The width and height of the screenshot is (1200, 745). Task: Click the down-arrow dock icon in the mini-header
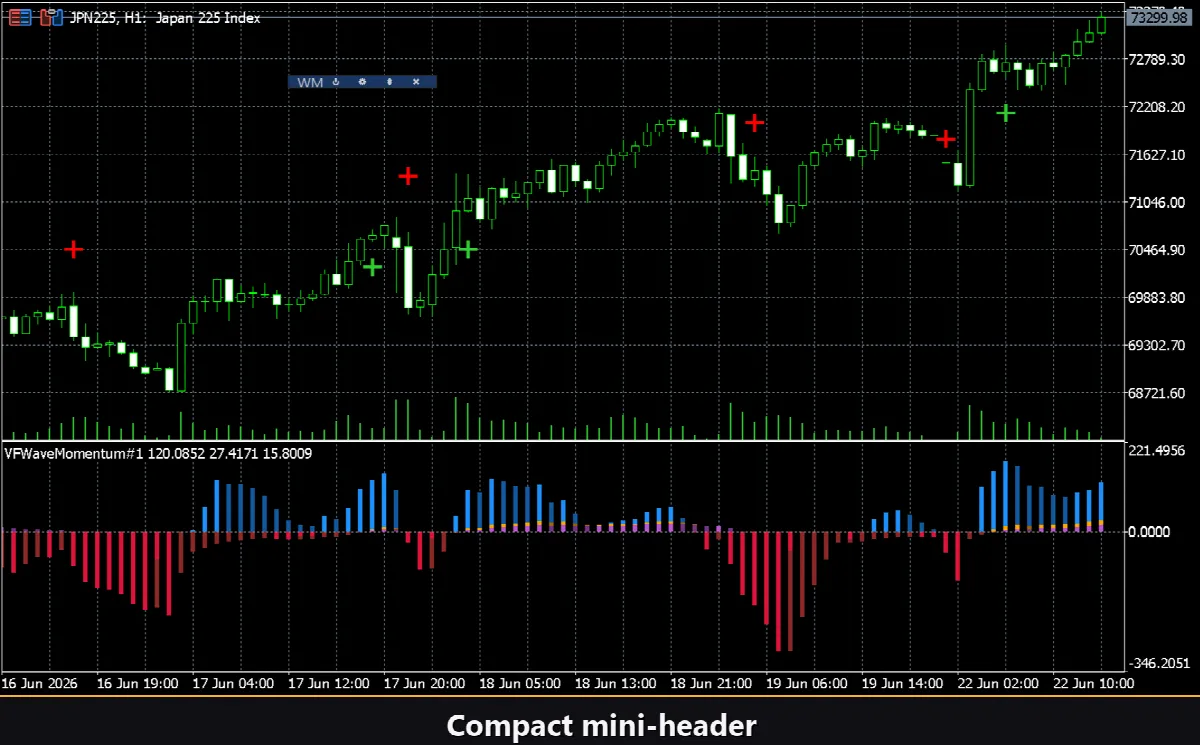[x=337, y=82]
